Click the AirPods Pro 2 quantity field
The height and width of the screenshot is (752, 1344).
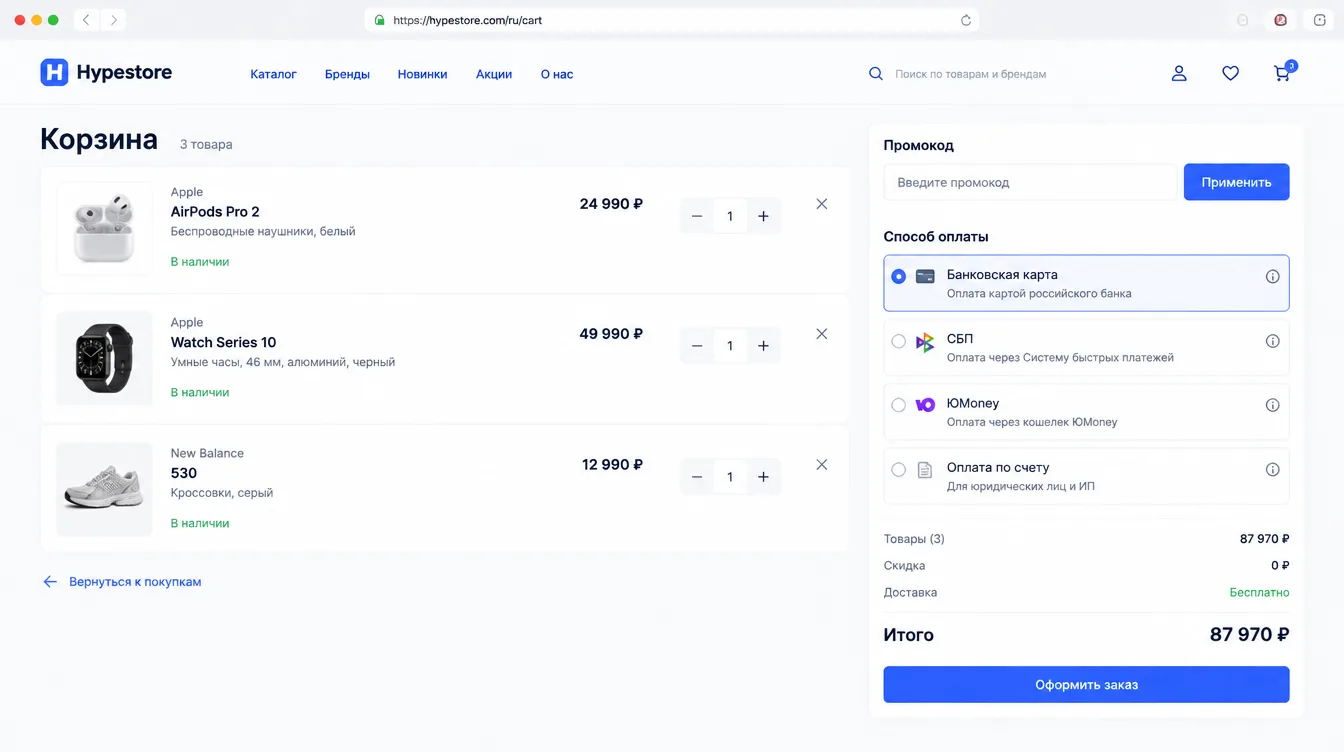pos(730,216)
